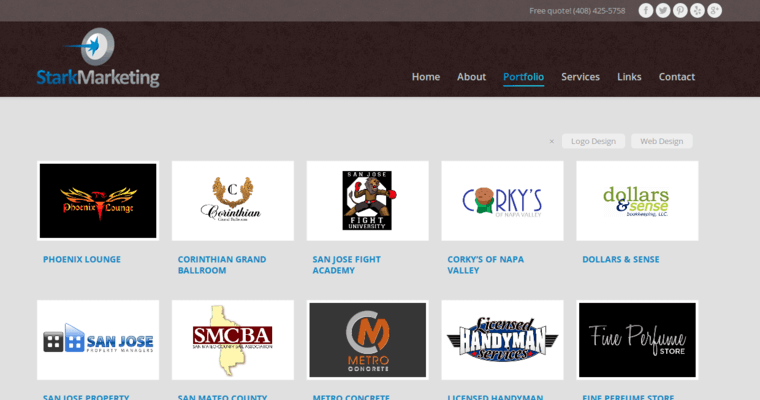Click the Corky's of Napa Valley link
Image resolution: width=760 pixels, height=400 pixels.
pos(486,265)
